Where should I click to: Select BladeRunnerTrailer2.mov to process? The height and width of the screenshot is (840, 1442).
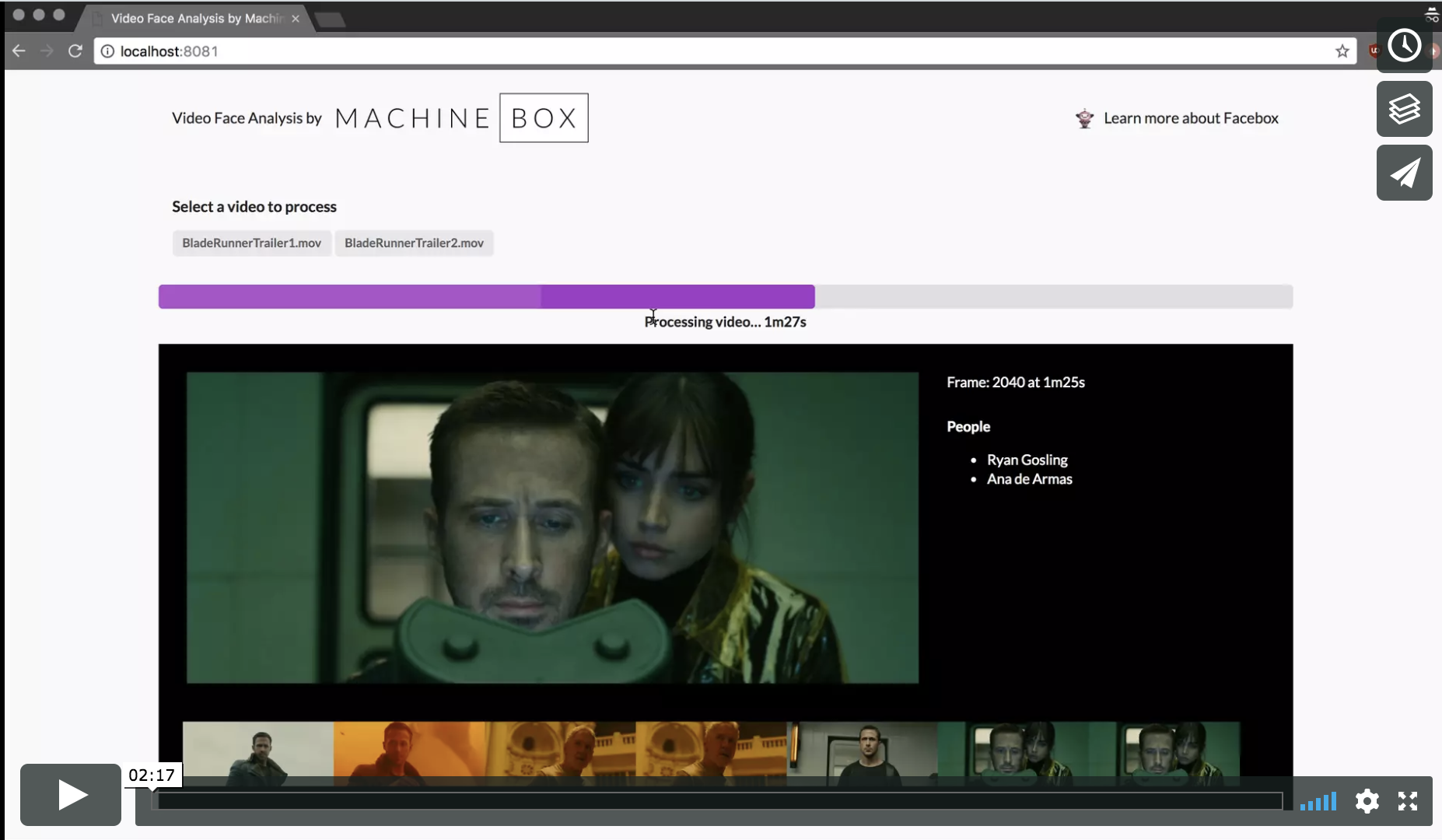tap(414, 243)
